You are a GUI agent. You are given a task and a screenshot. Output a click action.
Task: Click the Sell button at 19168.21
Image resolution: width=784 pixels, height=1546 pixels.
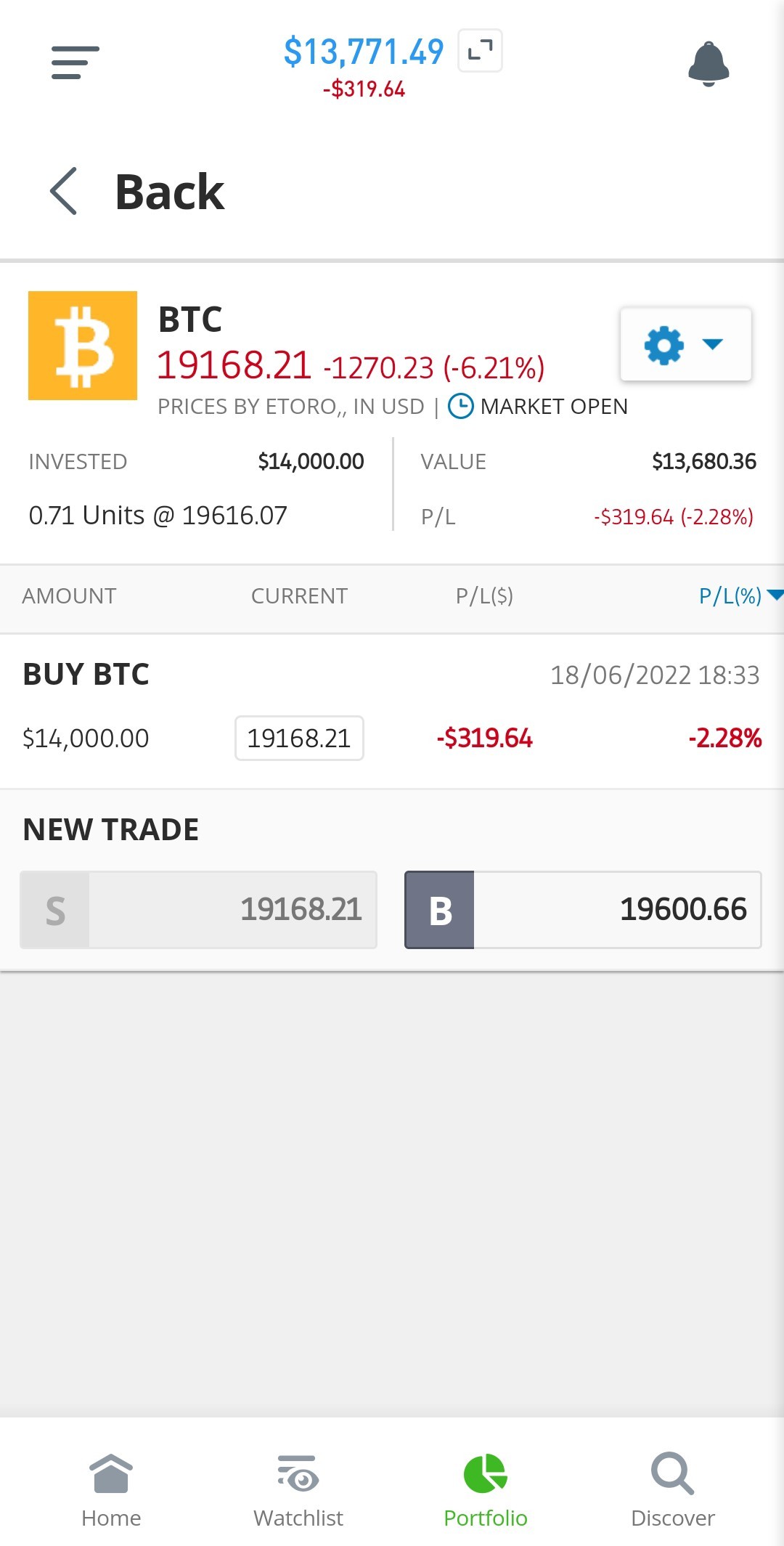click(198, 910)
